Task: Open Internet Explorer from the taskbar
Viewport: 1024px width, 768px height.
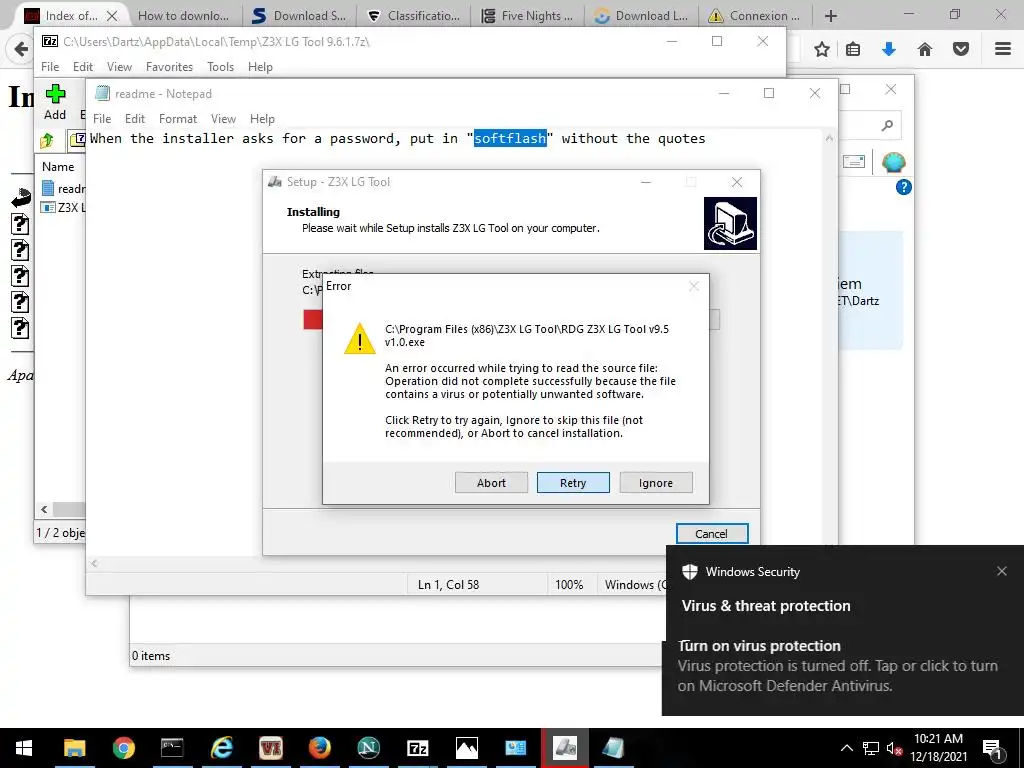Action: (221, 748)
